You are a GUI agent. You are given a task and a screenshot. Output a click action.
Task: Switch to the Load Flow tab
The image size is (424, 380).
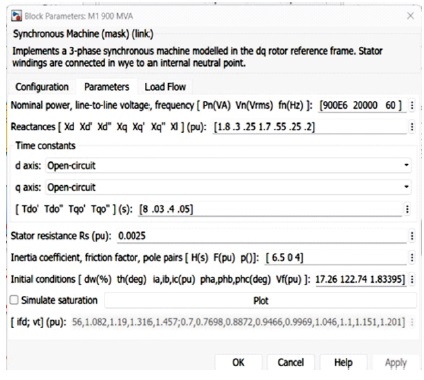[x=165, y=87]
